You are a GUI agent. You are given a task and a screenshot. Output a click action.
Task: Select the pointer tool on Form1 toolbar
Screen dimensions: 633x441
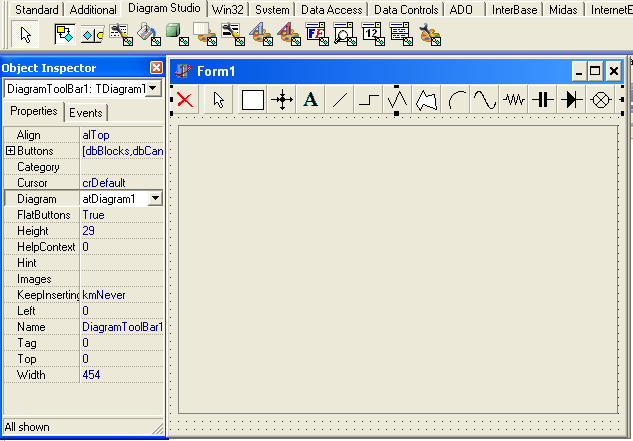click(x=218, y=100)
